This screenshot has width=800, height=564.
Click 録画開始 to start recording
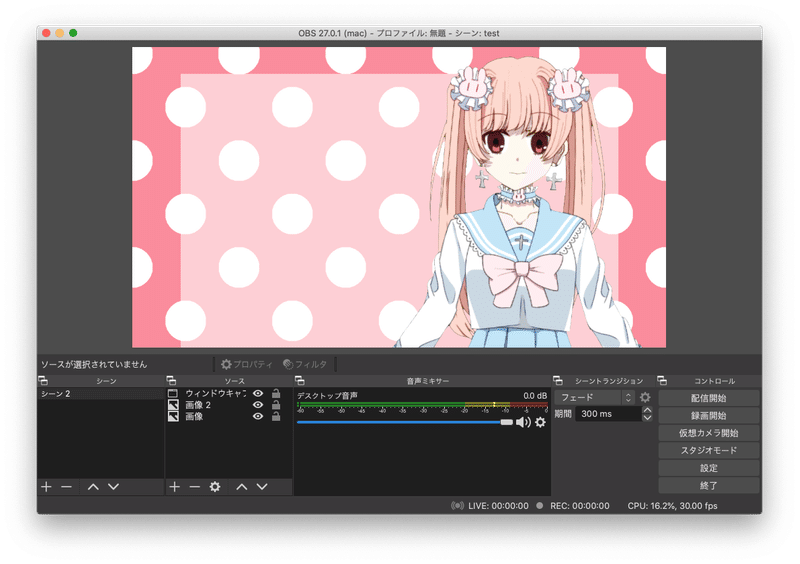pyautogui.click(x=709, y=415)
